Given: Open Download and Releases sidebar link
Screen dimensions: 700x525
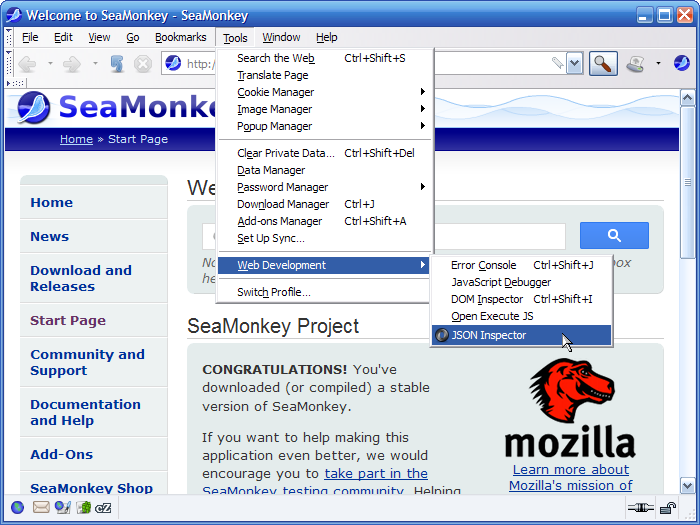Looking at the screenshot, I should pos(81,278).
